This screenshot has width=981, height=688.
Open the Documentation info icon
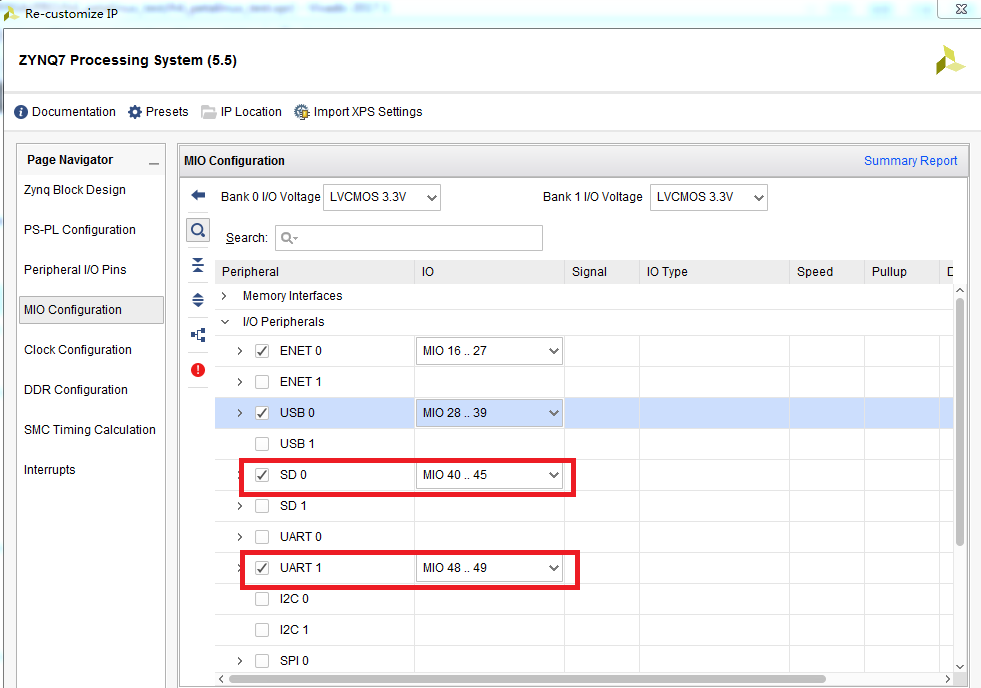point(21,112)
